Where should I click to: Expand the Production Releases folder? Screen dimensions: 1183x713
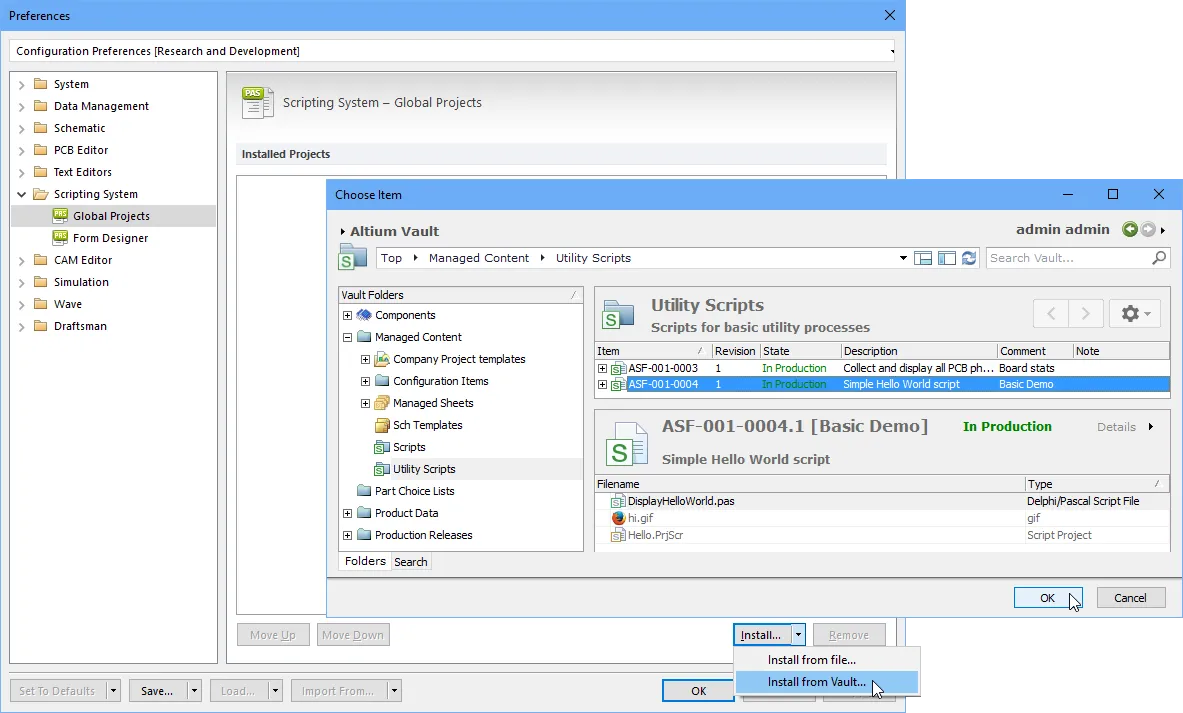point(347,535)
